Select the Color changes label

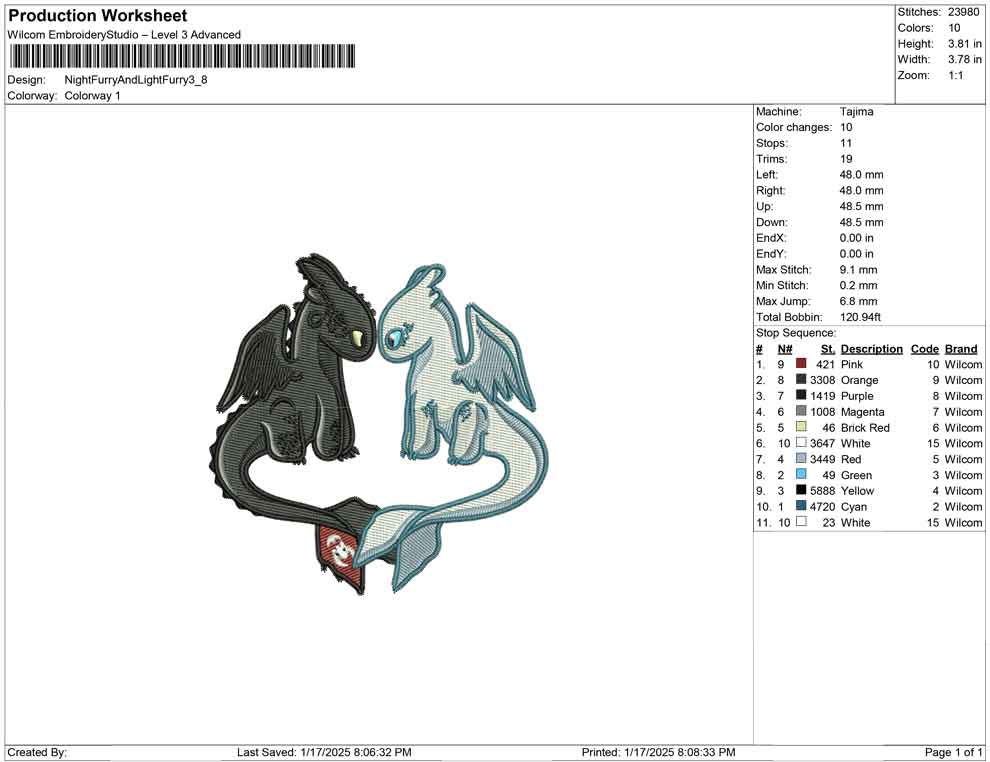tap(794, 128)
